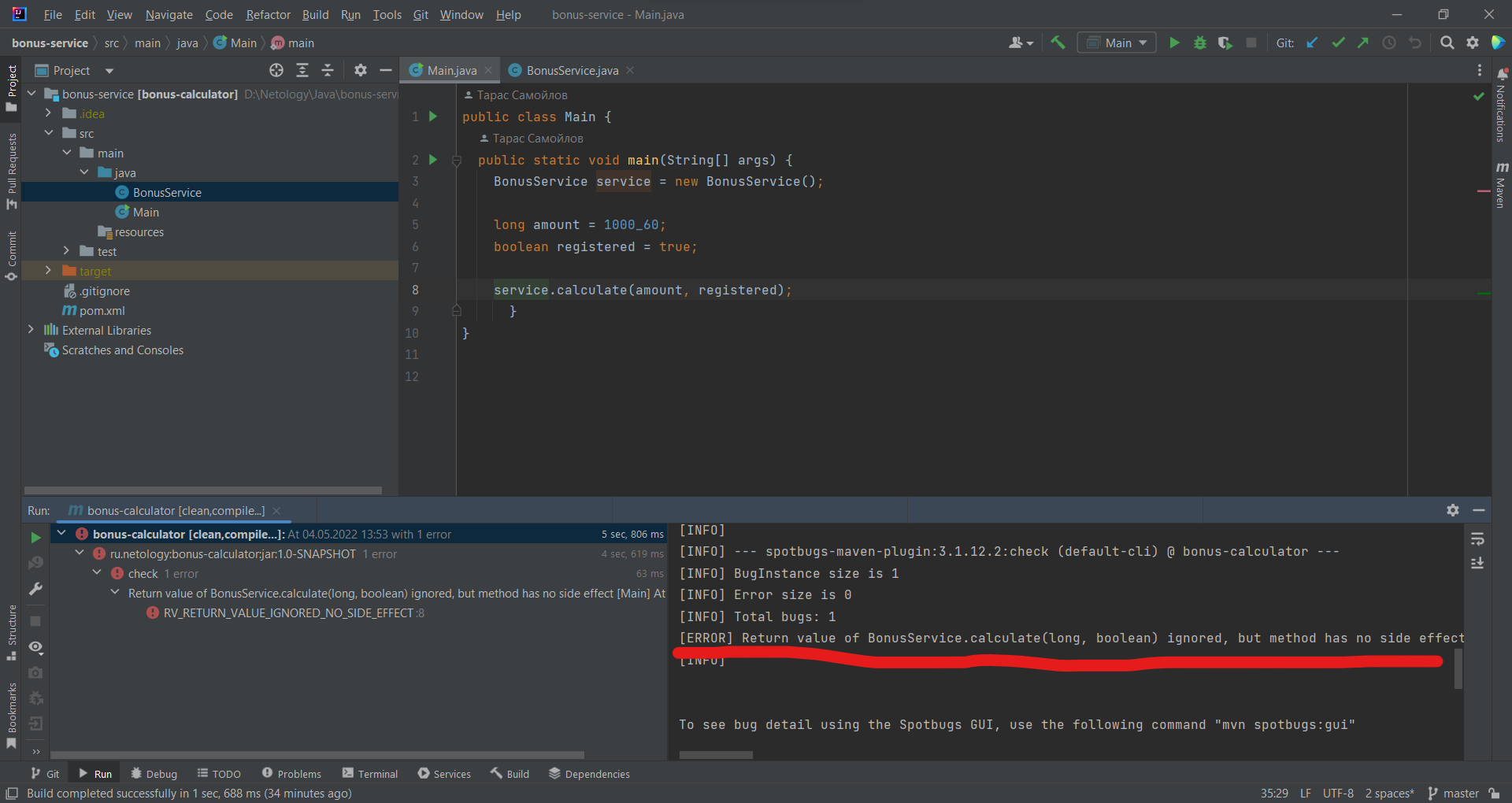Open run configuration wrench icon in Run panel
The width and height of the screenshot is (1512, 803).
coord(35,589)
